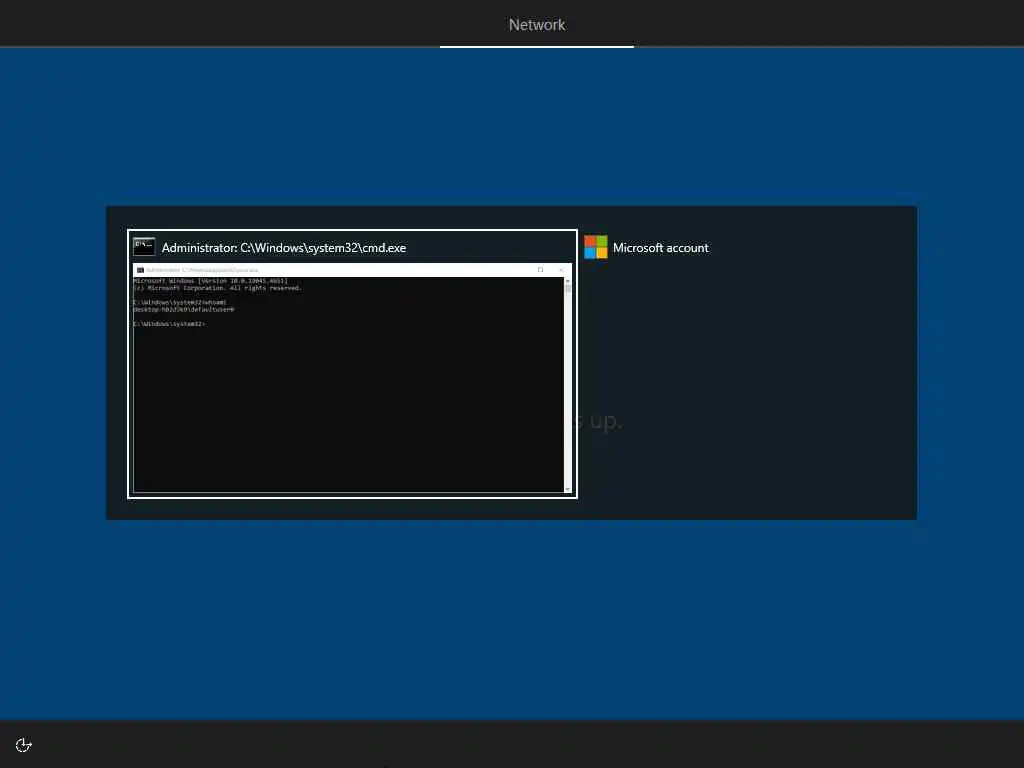Click the Microsoft logo icon
The height and width of the screenshot is (768, 1024).
596,247
